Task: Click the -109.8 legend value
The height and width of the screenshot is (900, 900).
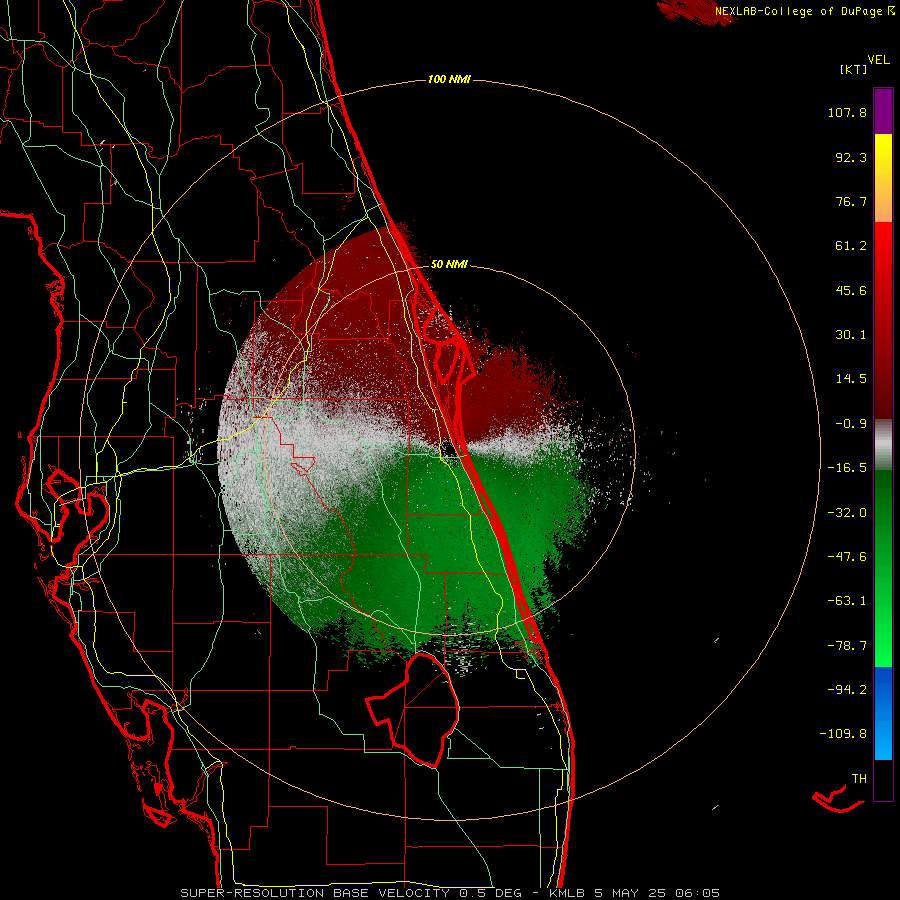Action: [843, 734]
